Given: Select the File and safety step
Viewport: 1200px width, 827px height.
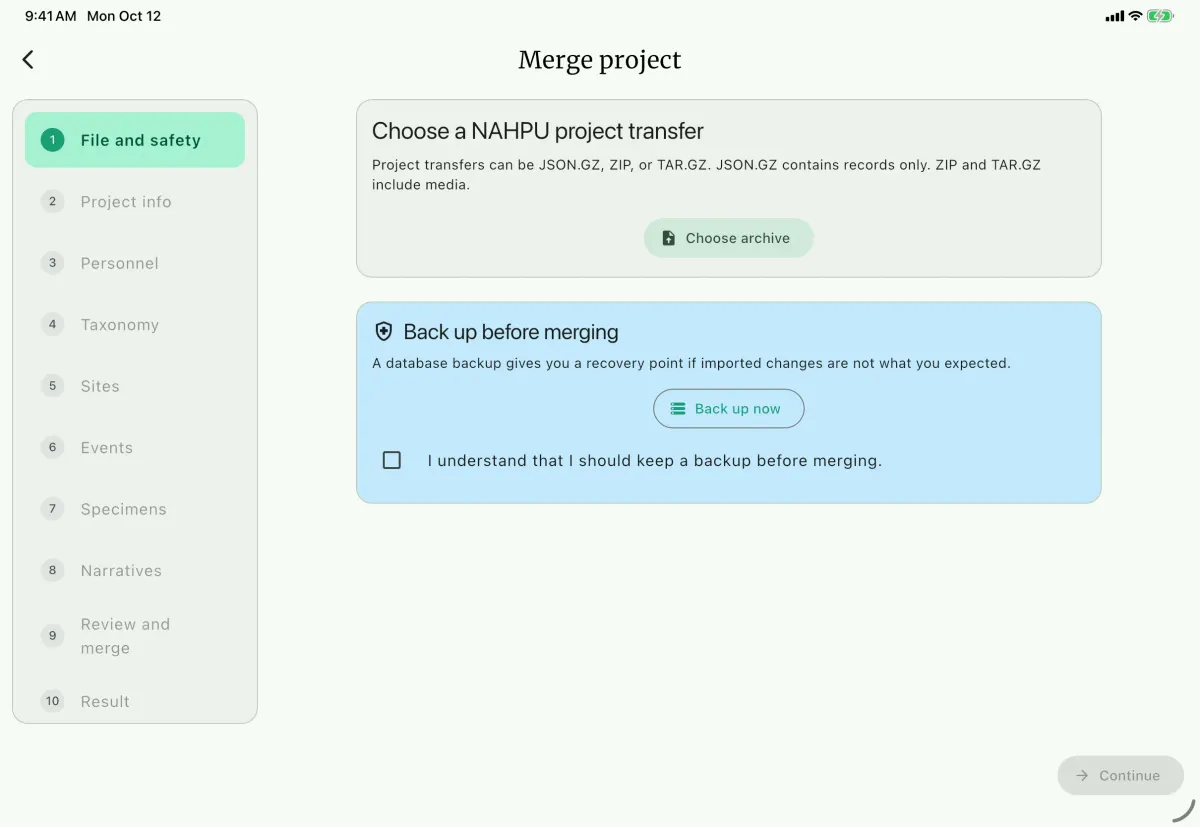Looking at the screenshot, I should (135, 140).
